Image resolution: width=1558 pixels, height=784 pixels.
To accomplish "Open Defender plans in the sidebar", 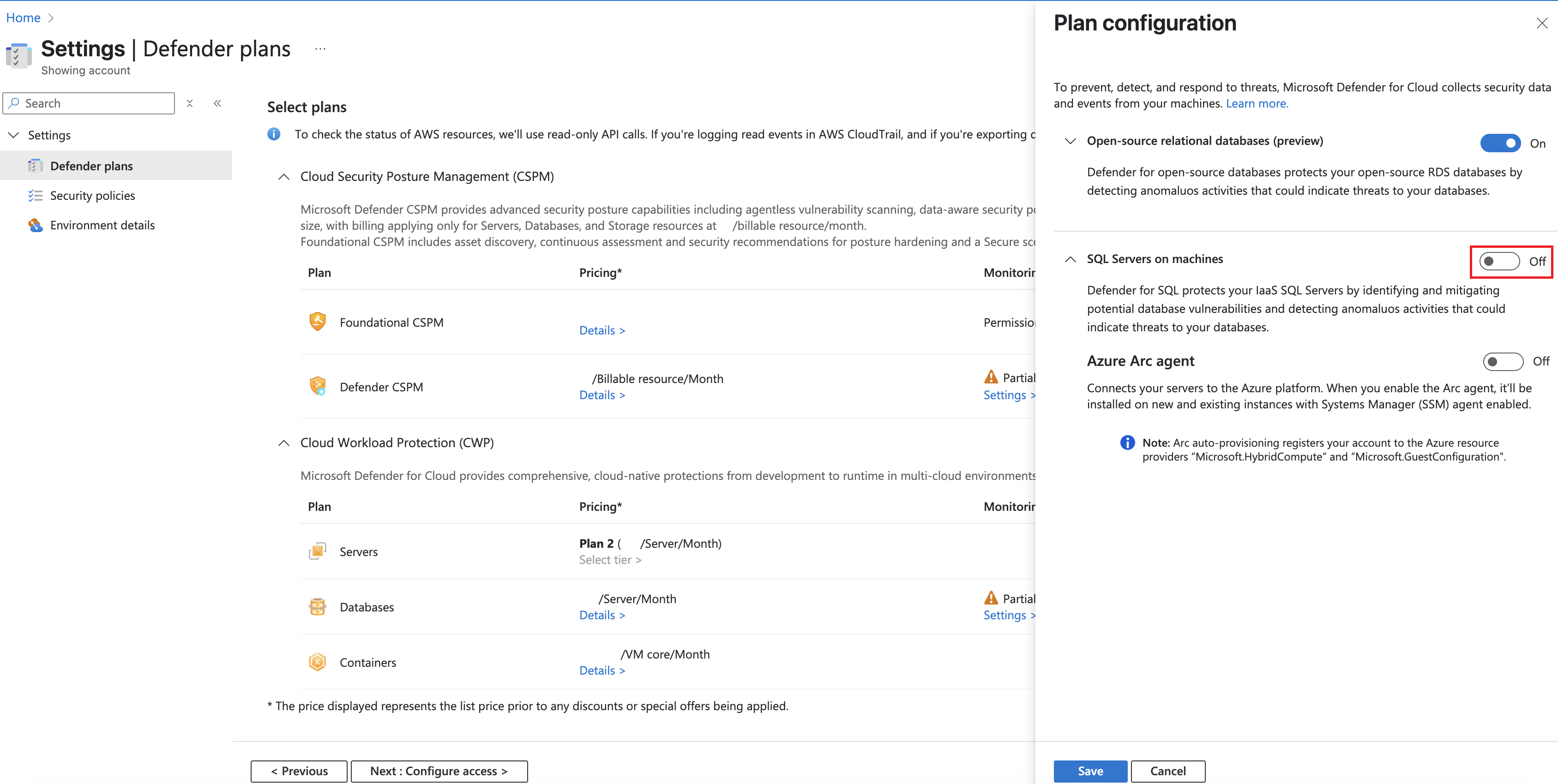I will click(91, 166).
